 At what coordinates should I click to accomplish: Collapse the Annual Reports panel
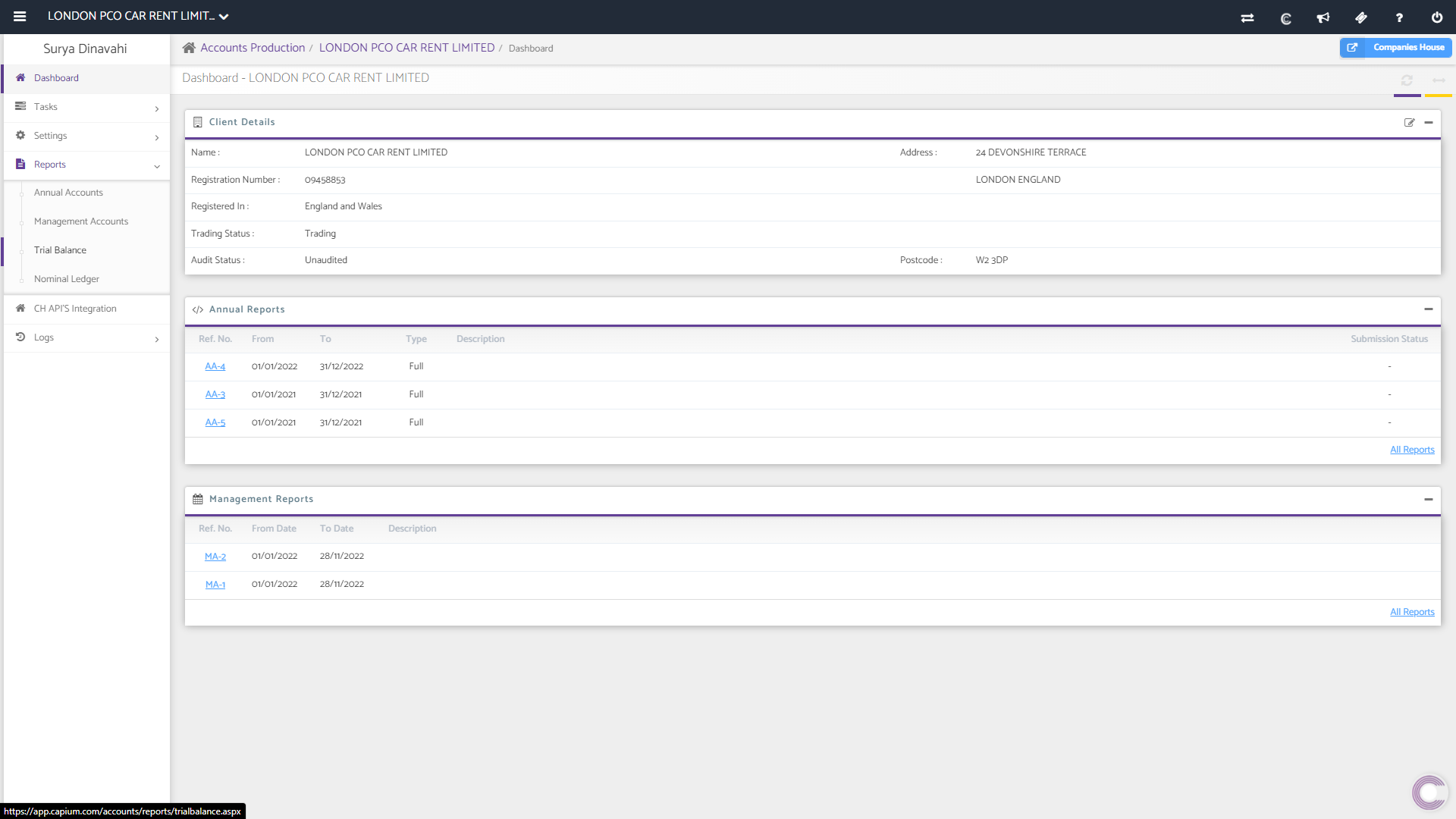click(1429, 309)
